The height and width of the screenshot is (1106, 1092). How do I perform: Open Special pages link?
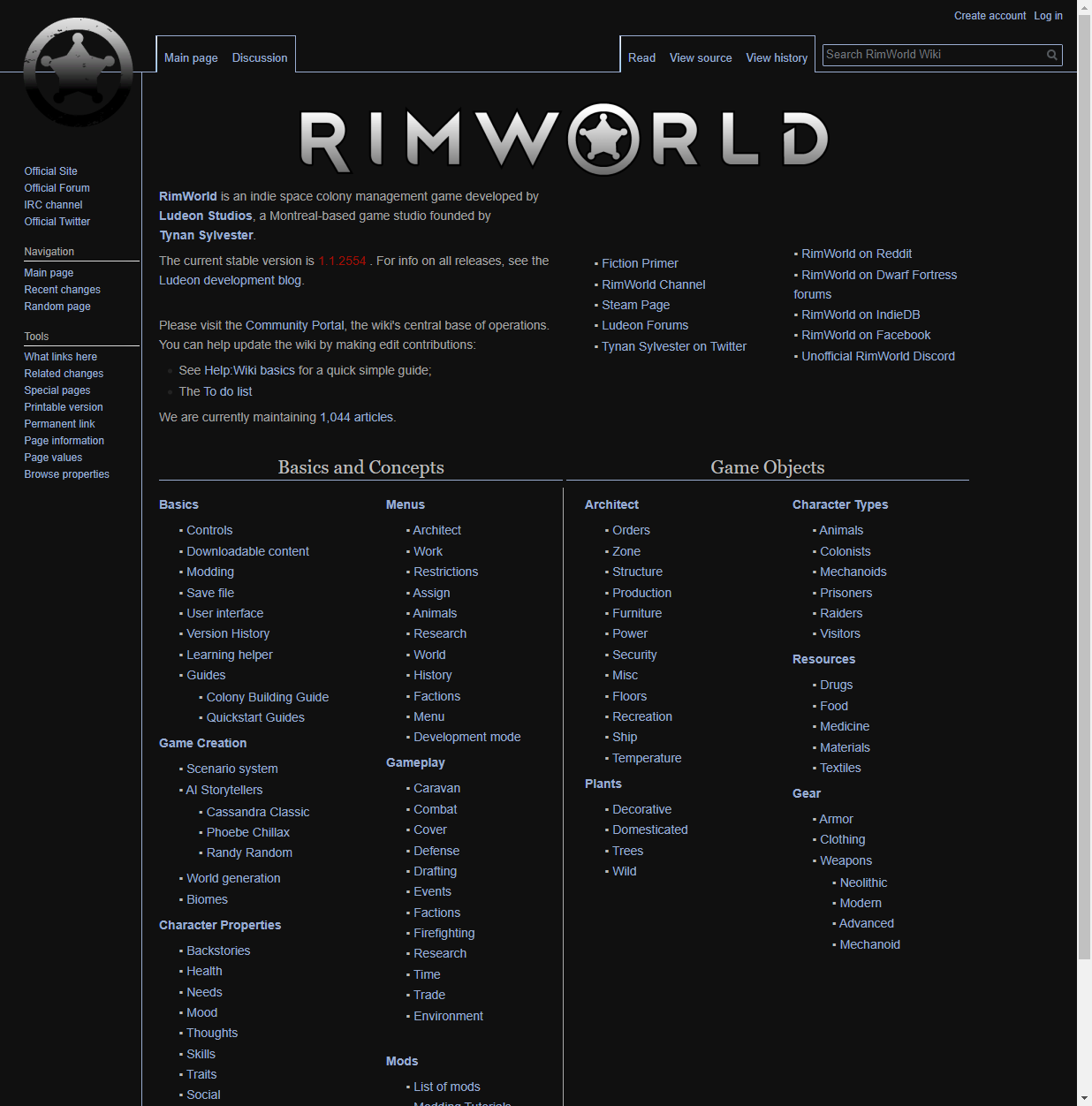click(57, 390)
